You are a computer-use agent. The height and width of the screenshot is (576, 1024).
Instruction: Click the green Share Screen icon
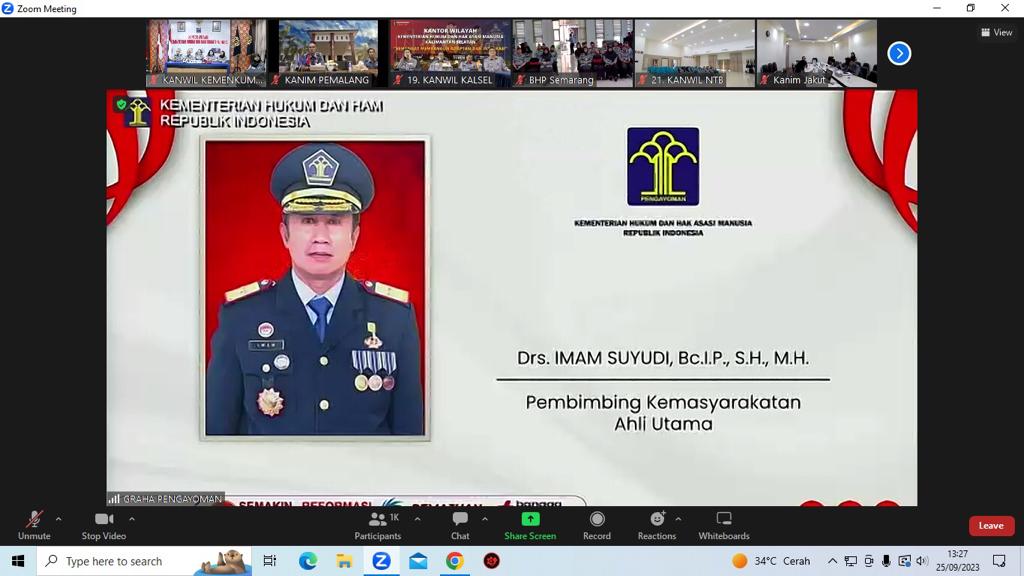(x=530, y=519)
